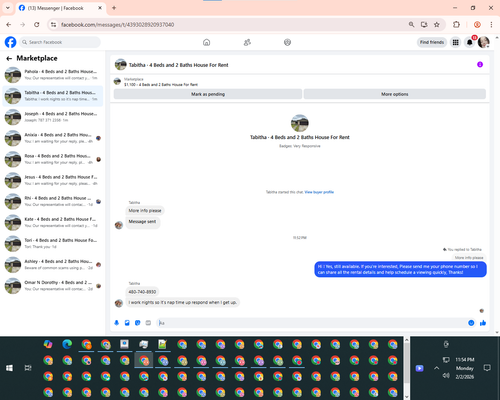Open Chrome zoom magnifier in address bar
The height and width of the screenshot is (400, 500).
pos(411,24)
